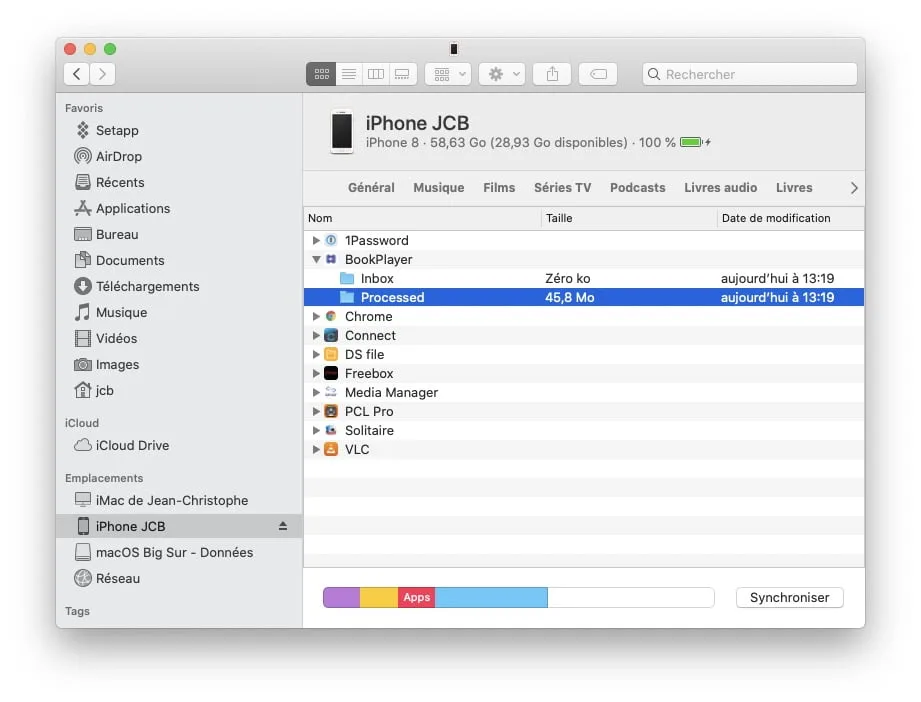Expand the Solitaire disclosure triangle

tap(316, 430)
